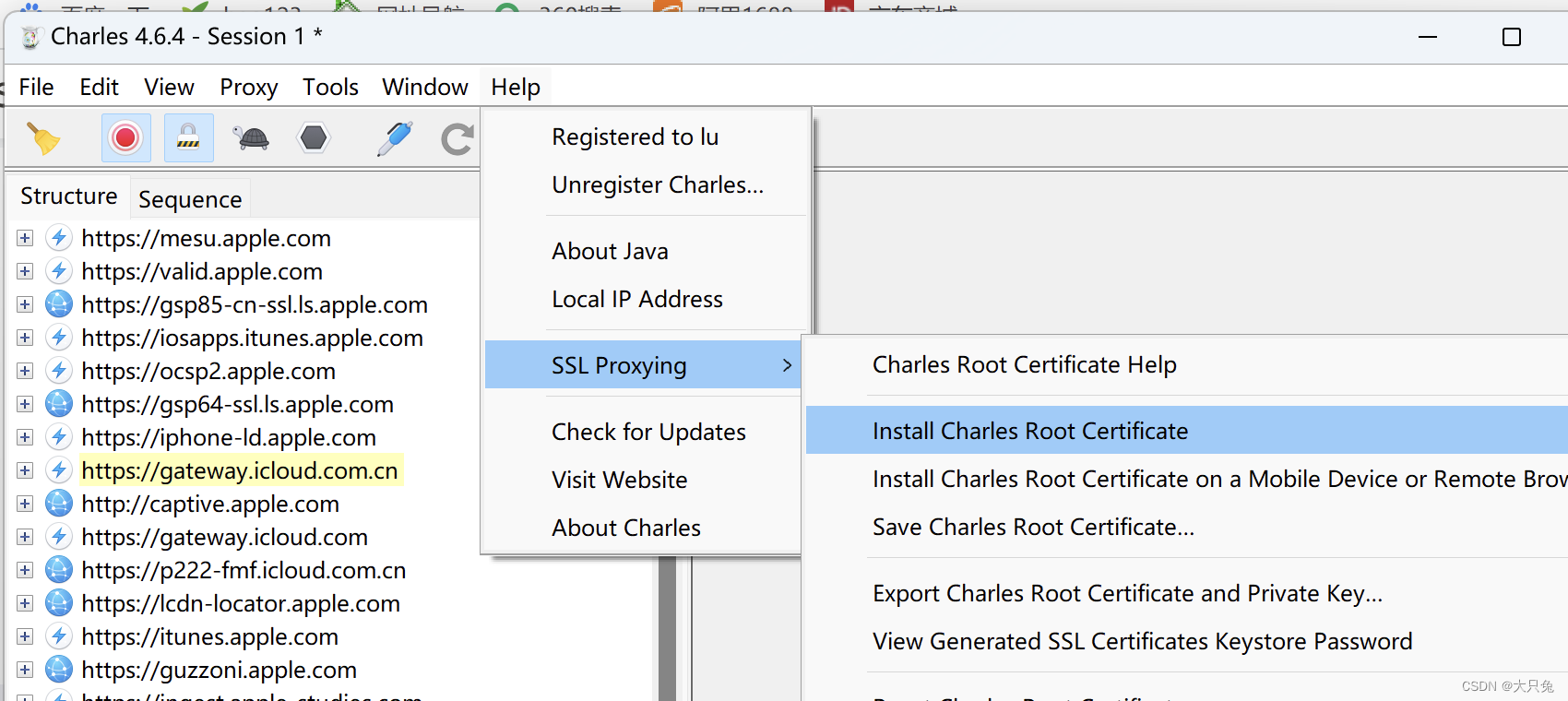
Task: Open the File menu
Action: tap(36, 87)
